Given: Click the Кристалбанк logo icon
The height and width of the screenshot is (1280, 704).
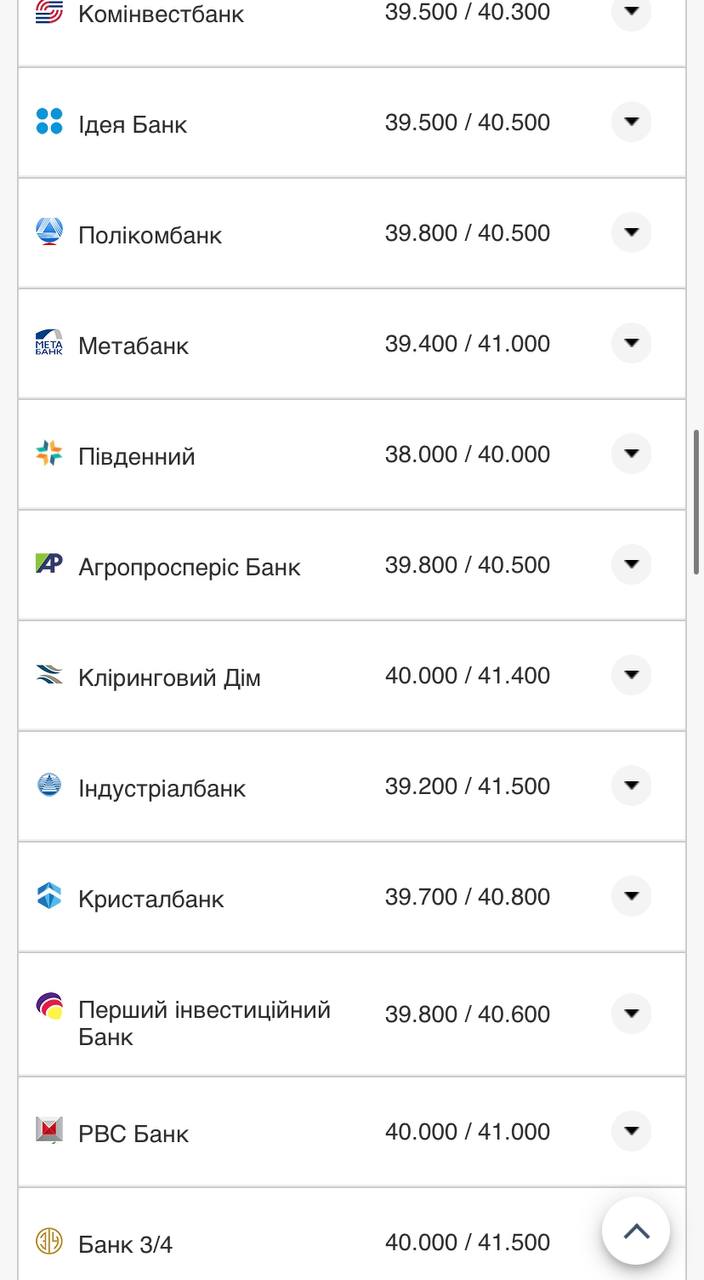Looking at the screenshot, I should (x=49, y=896).
